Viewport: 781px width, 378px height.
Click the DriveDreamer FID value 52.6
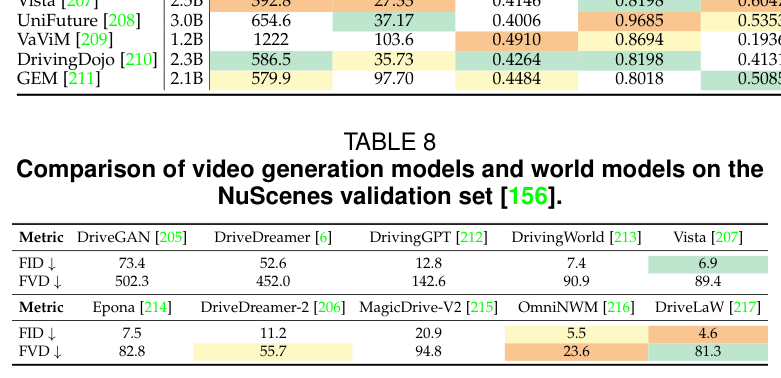(x=273, y=263)
